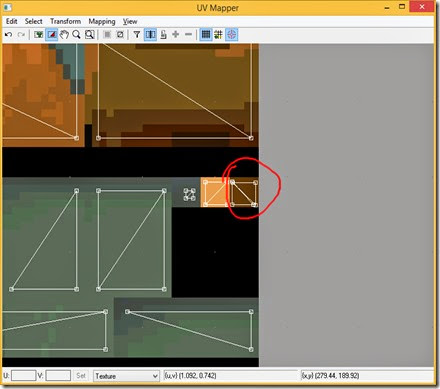Click the minus icon in toolbar
The image size is (440, 389).
point(188,34)
